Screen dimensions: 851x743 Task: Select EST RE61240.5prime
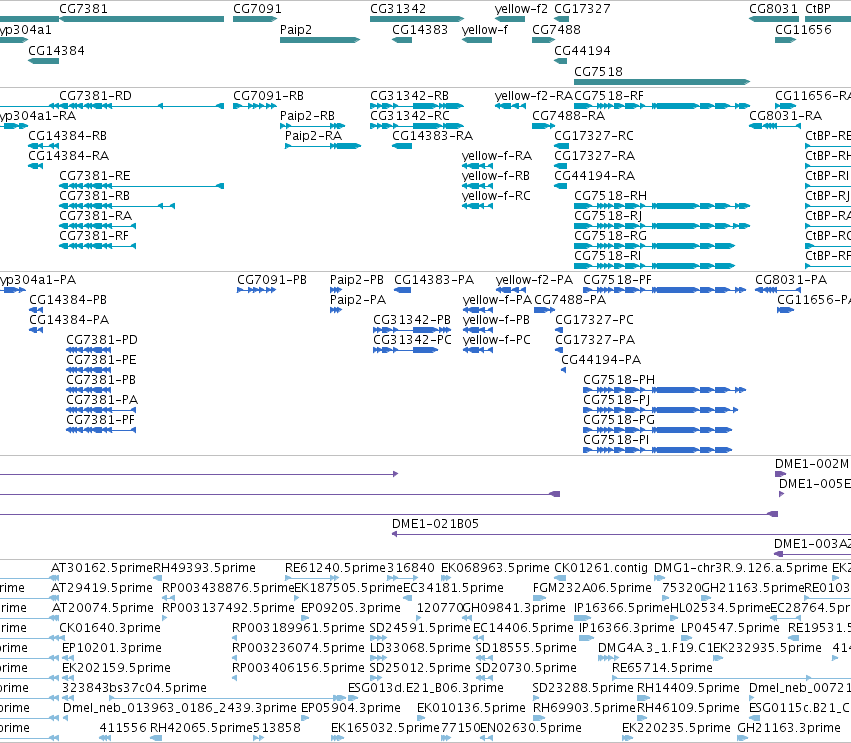tap(335, 568)
